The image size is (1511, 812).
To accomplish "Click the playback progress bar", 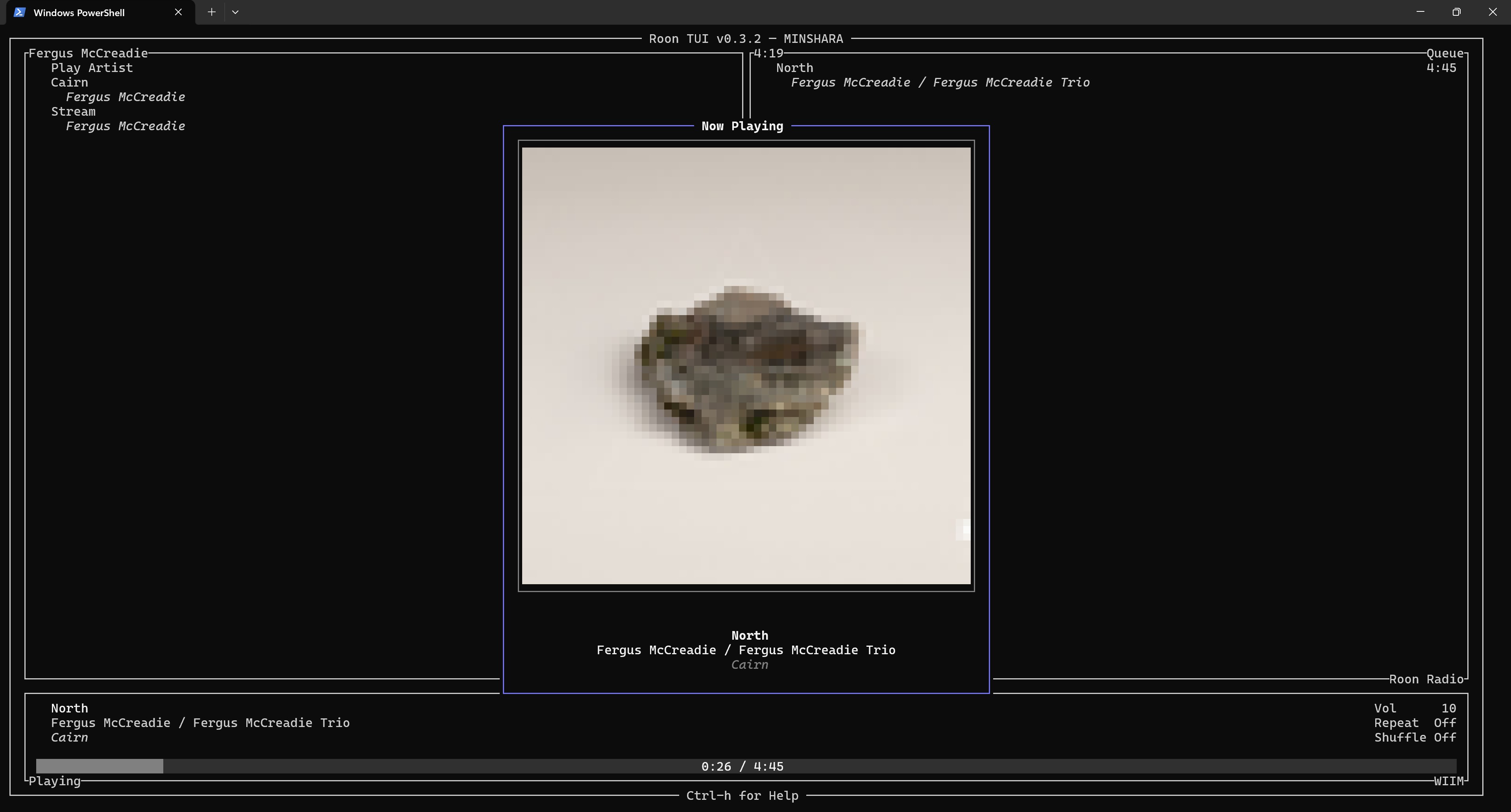I will click(x=746, y=766).
